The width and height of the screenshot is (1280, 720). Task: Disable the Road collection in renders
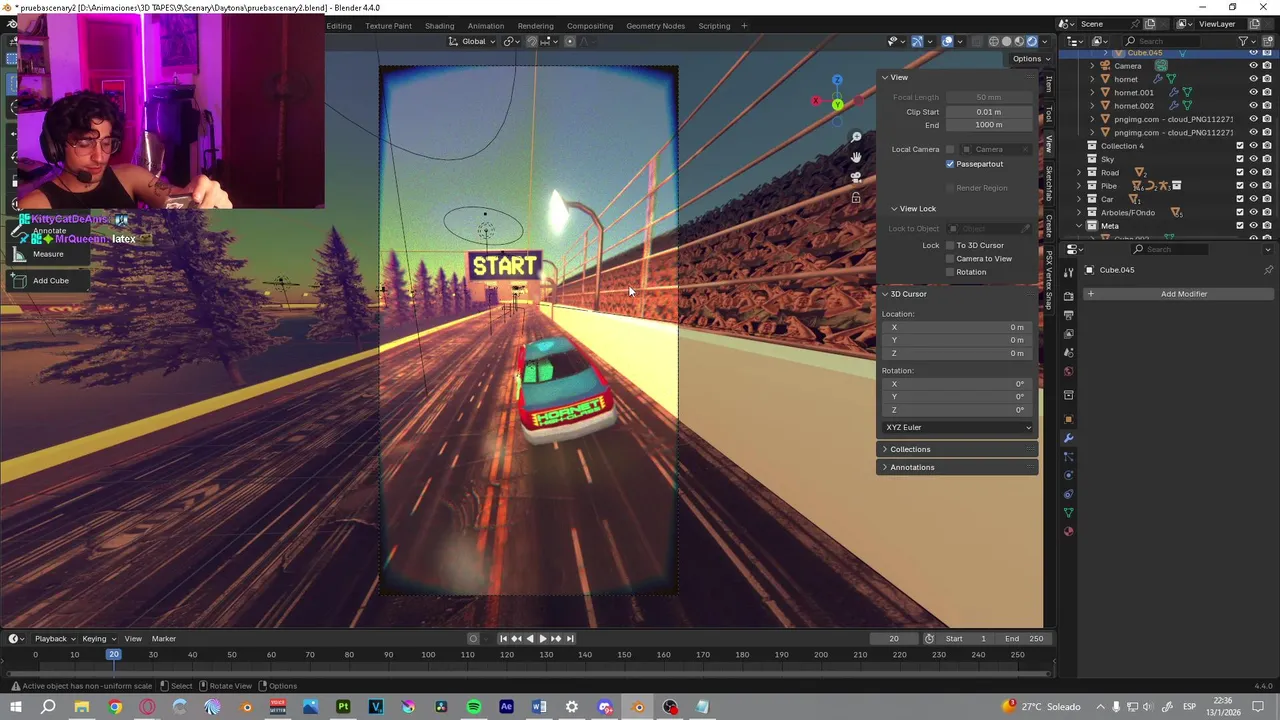pos(1267,172)
